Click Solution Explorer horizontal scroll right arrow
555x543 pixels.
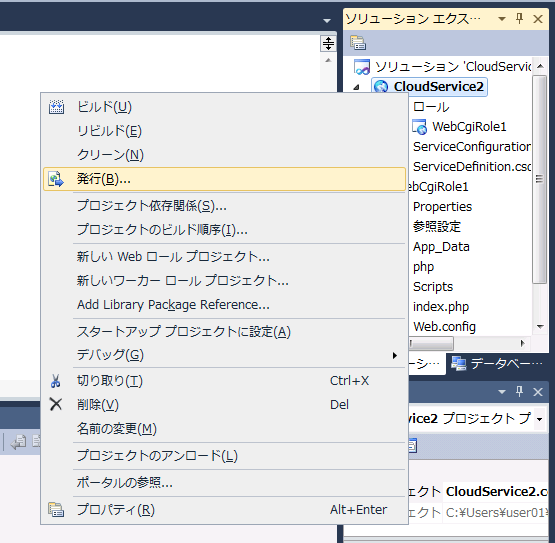[x=522, y=343]
